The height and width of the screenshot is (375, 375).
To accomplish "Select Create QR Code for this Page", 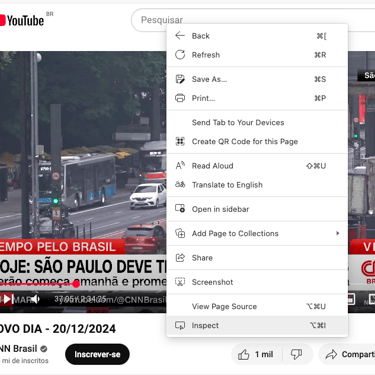I will tap(257, 141).
